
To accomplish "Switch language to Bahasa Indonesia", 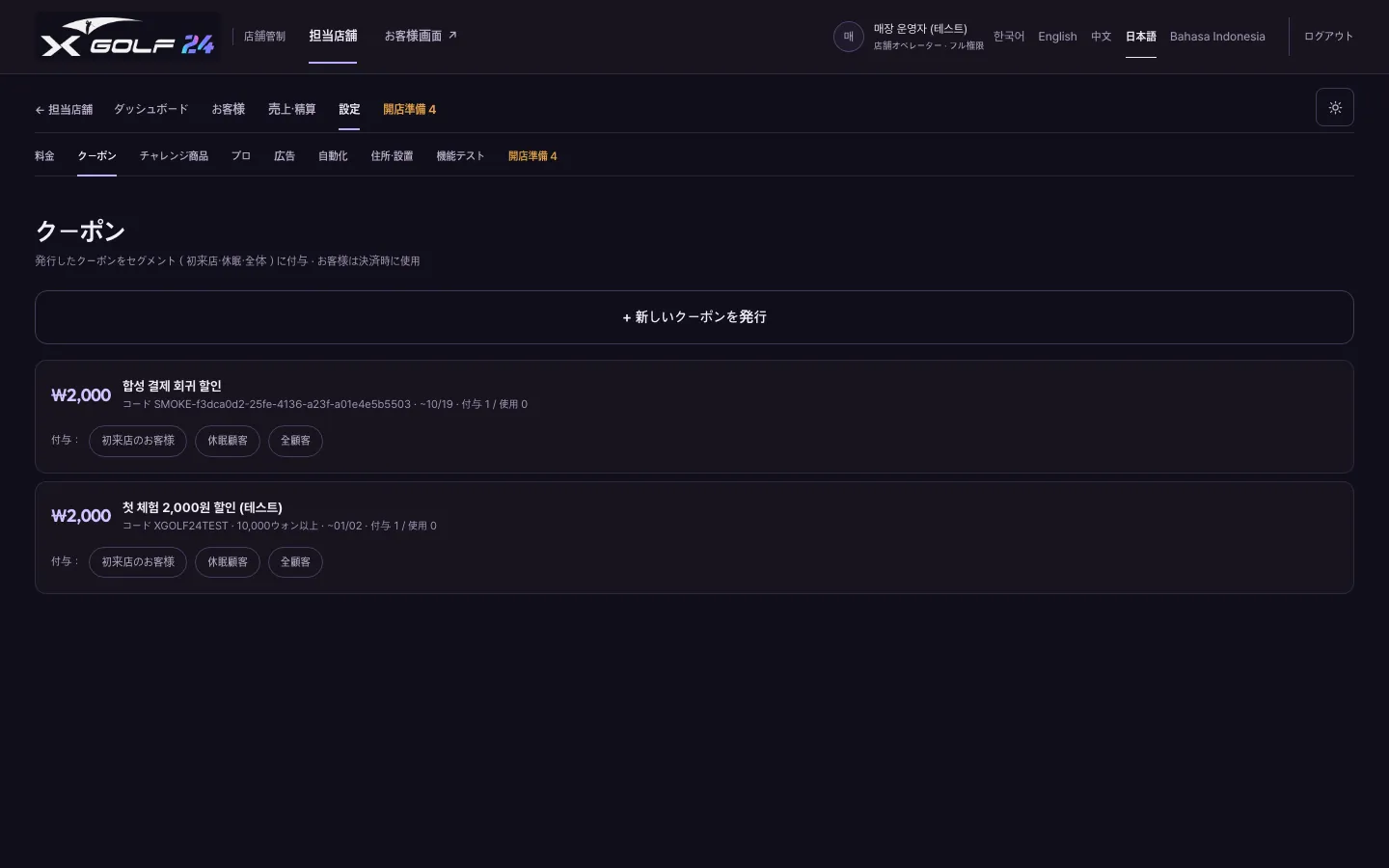I will coord(1217,37).
